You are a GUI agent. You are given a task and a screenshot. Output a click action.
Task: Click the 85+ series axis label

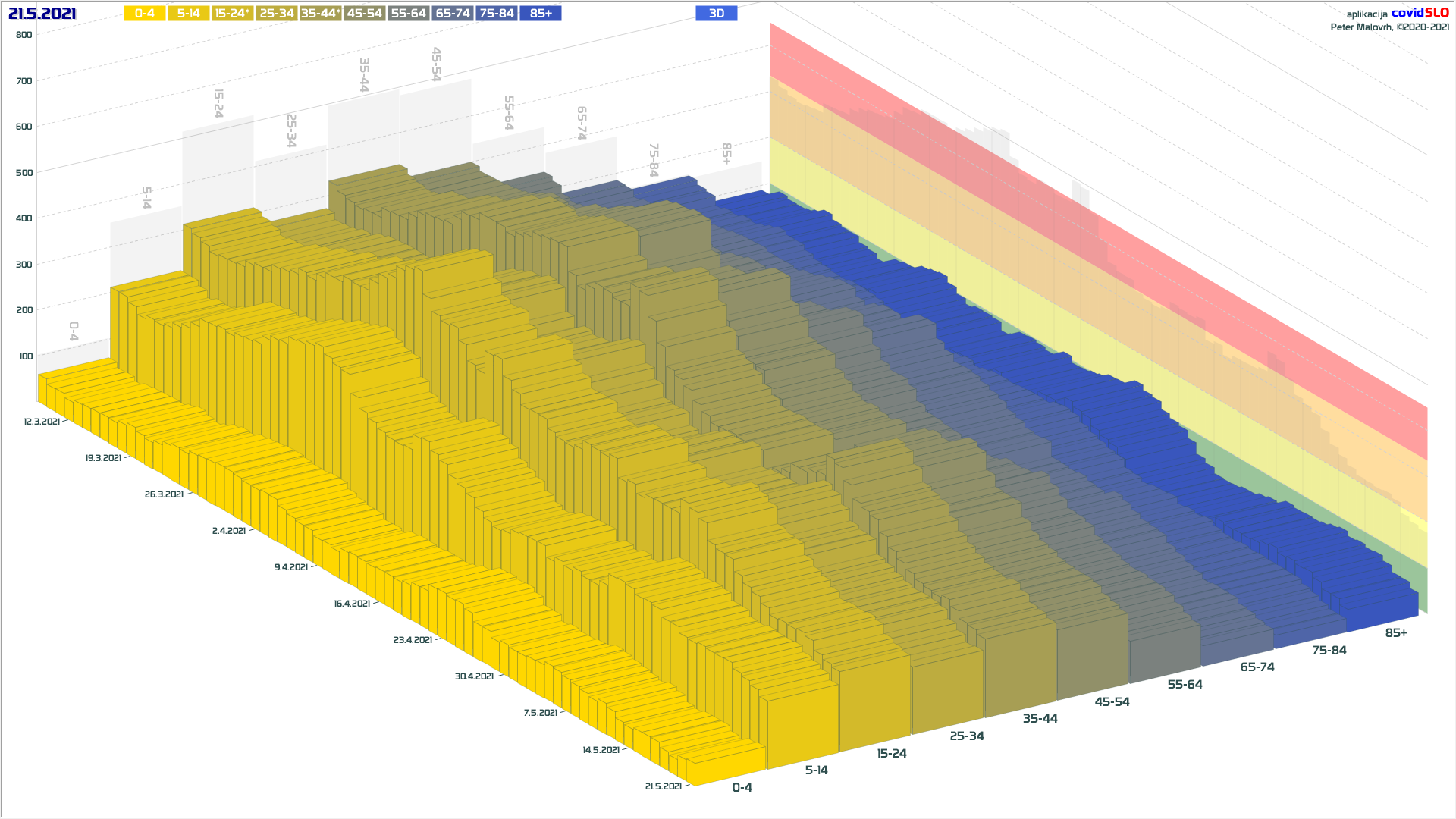(x=1395, y=633)
